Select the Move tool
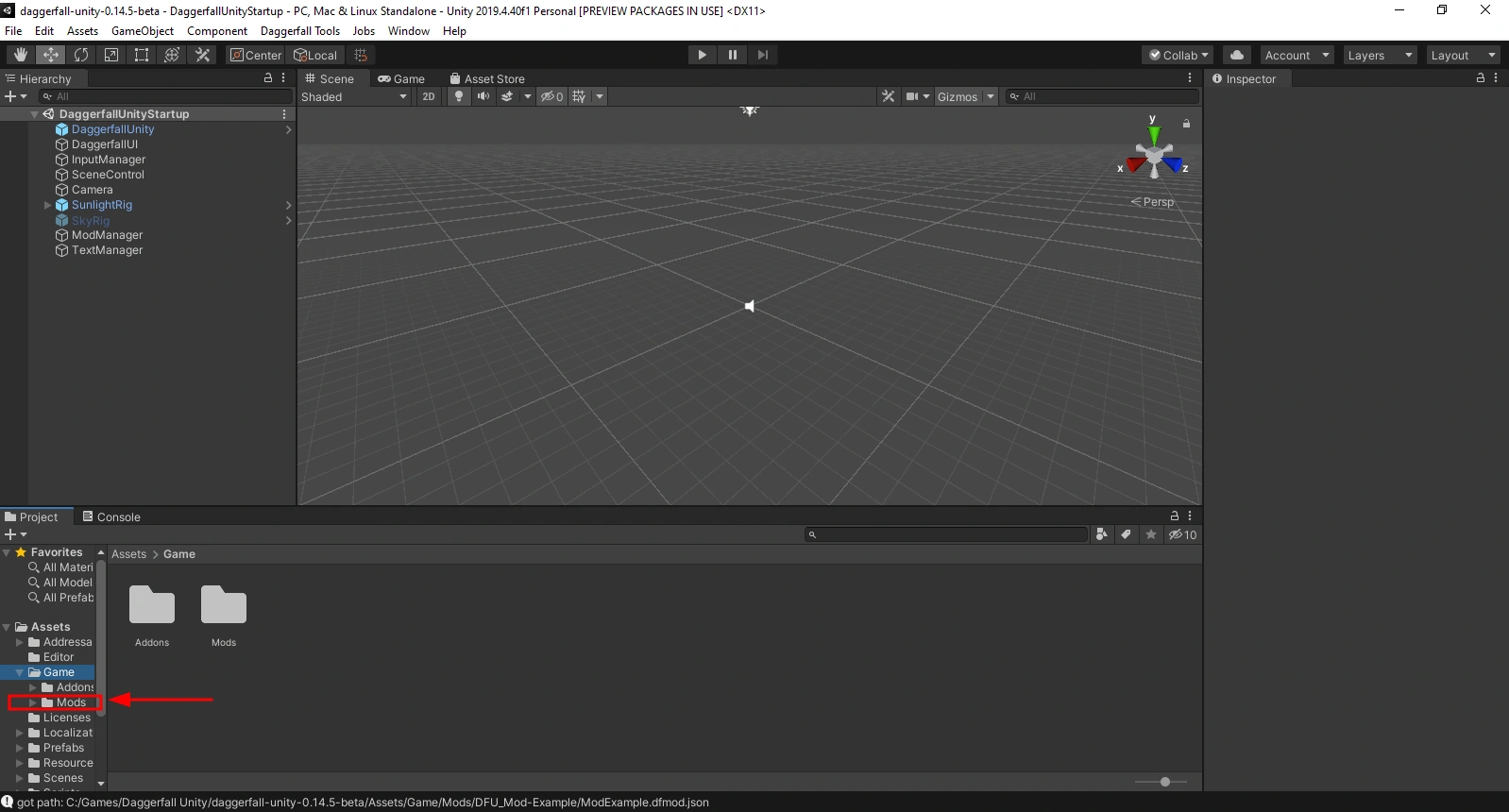The width and height of the screenshot is (1509, 812). coord(51,55)
